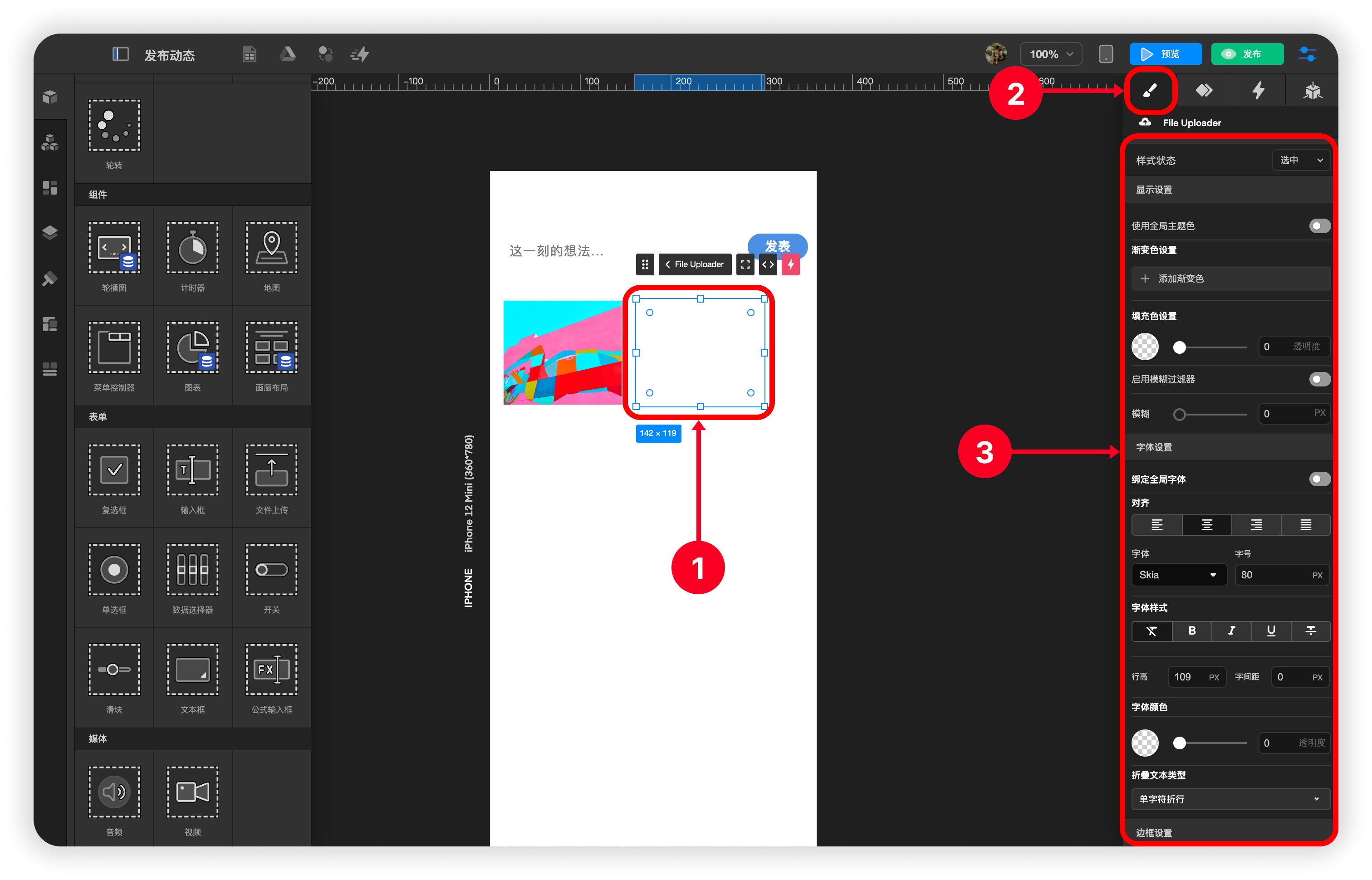Select the 菜单控制器 component
The width and height of the screenshot is (1372, 880).
coord(114,356)
